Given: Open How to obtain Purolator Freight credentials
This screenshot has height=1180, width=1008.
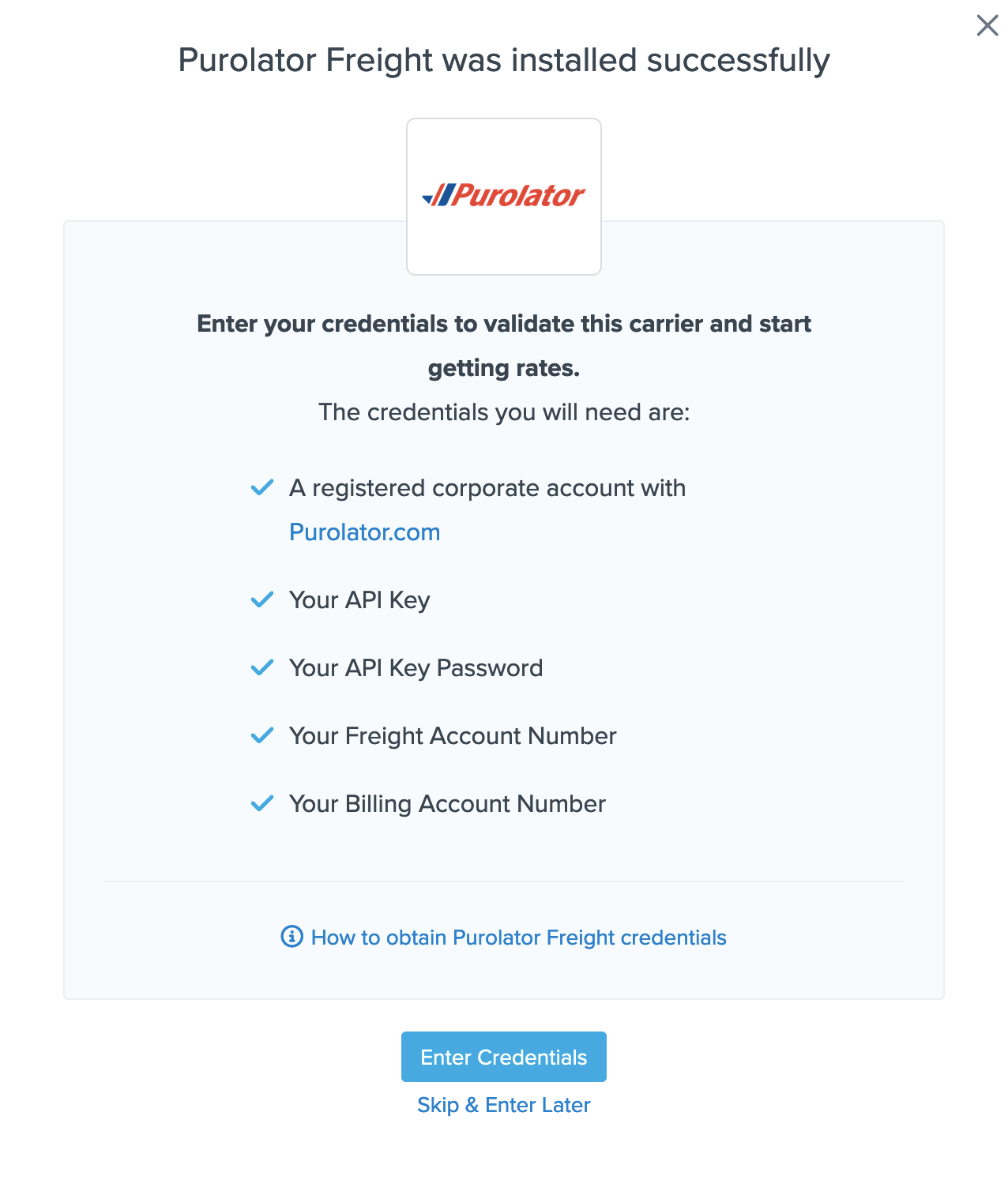Looking at the screenshot, I should pyautogui.click(x=518, y=938).
